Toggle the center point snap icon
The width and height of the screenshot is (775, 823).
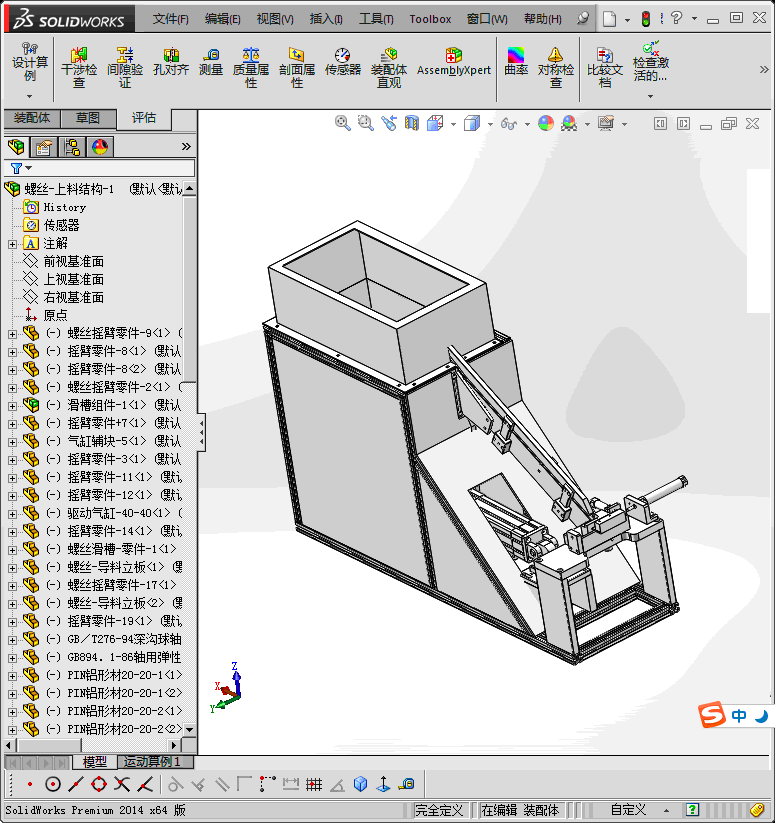pos(52,785)
